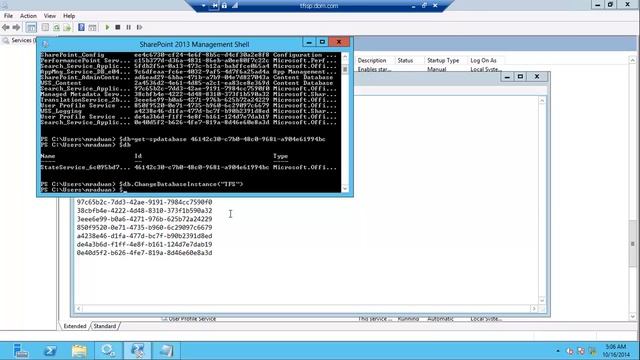Viewport: 640px width, 360px height.
Task: Click the Refresh toolbar icon in Services
Action: (56, 27)
